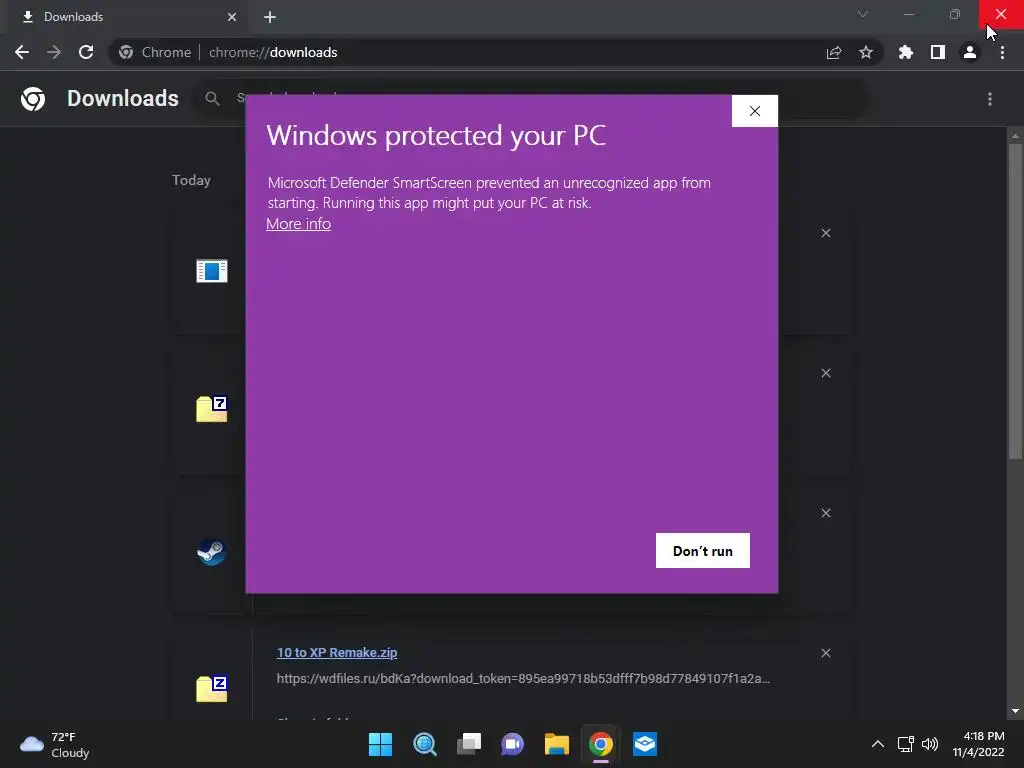Screen dimensions: 1024x768
Task: Open taskbar Search
Action: click(424, 744)
